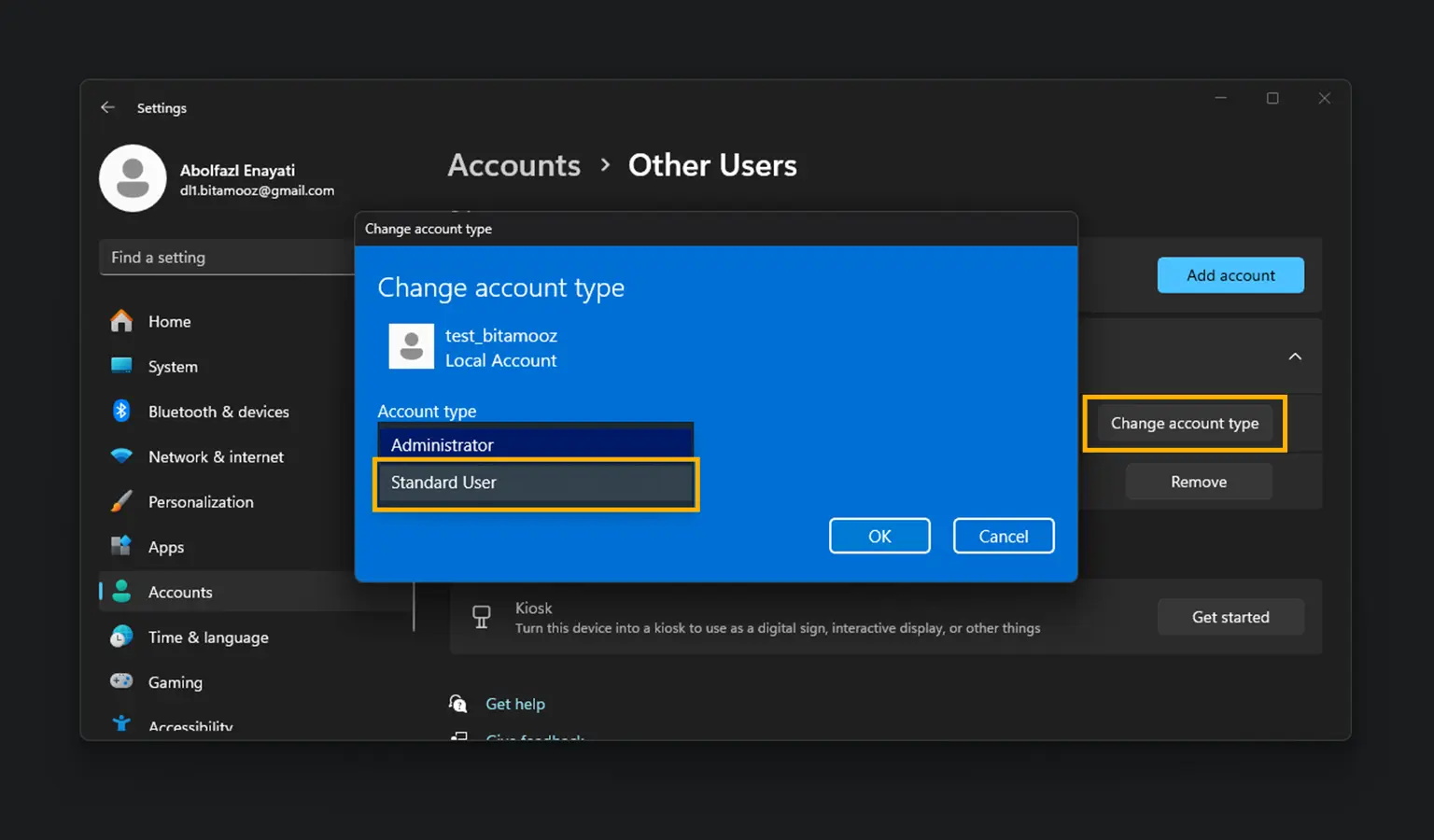Click the Home icon in sidebar
Viewport: 1434px width, 840px height.
(121, 321)
